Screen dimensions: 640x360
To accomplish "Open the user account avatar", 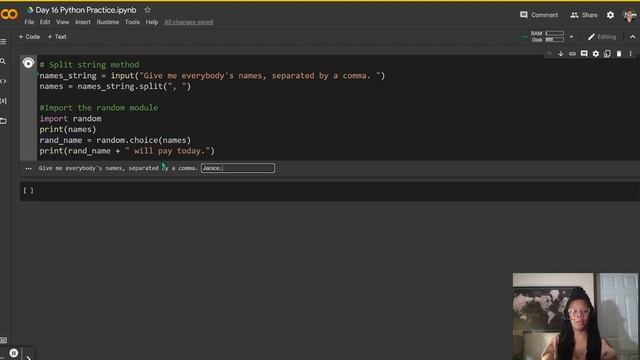I will tap(630, 15).
